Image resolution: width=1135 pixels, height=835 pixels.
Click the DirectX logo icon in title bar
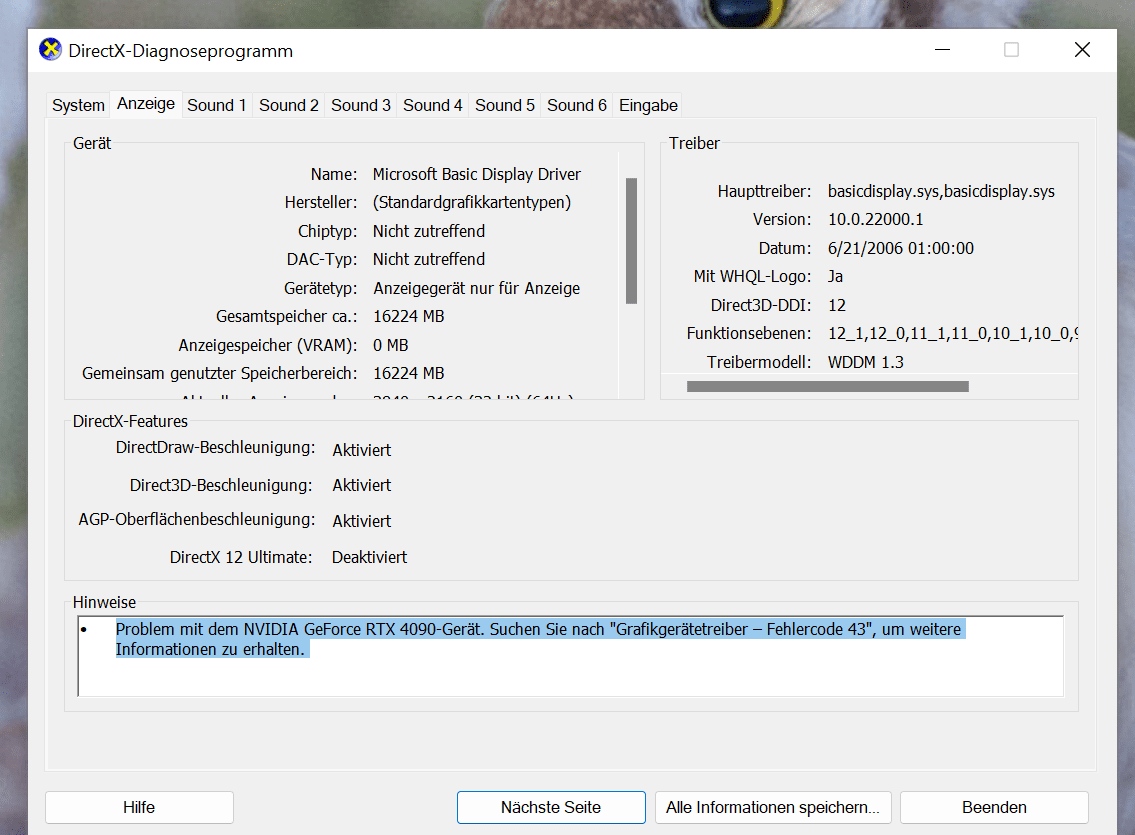[x=50, y=50]
